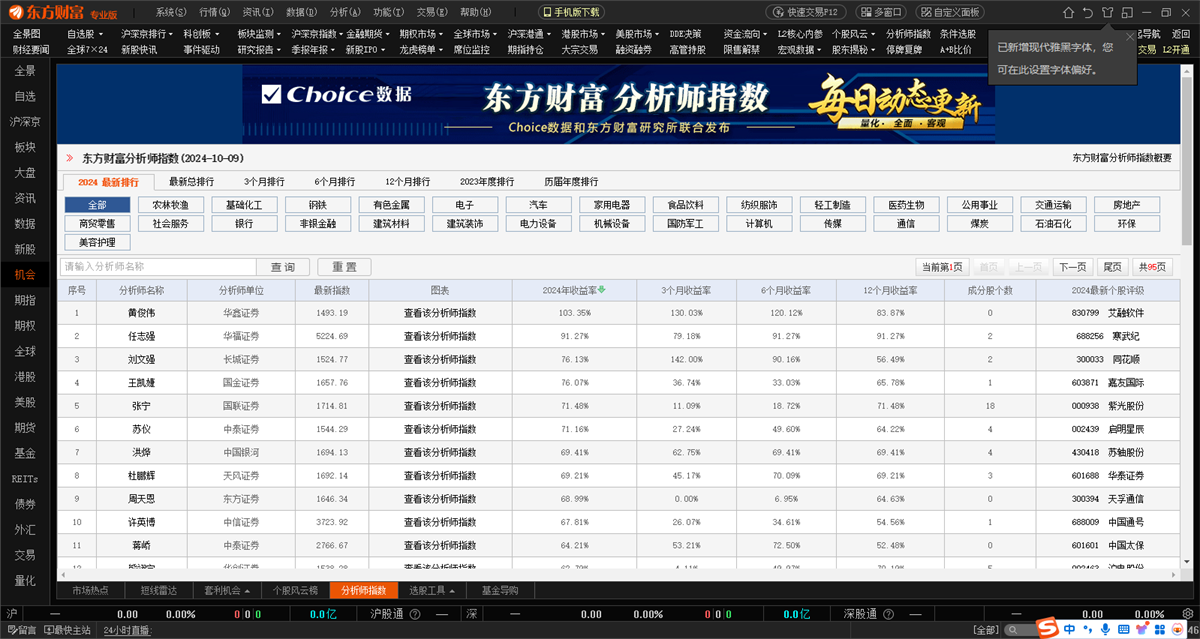Go to next page with 下一页
1200x639 pixels.
pos(1071,266)
